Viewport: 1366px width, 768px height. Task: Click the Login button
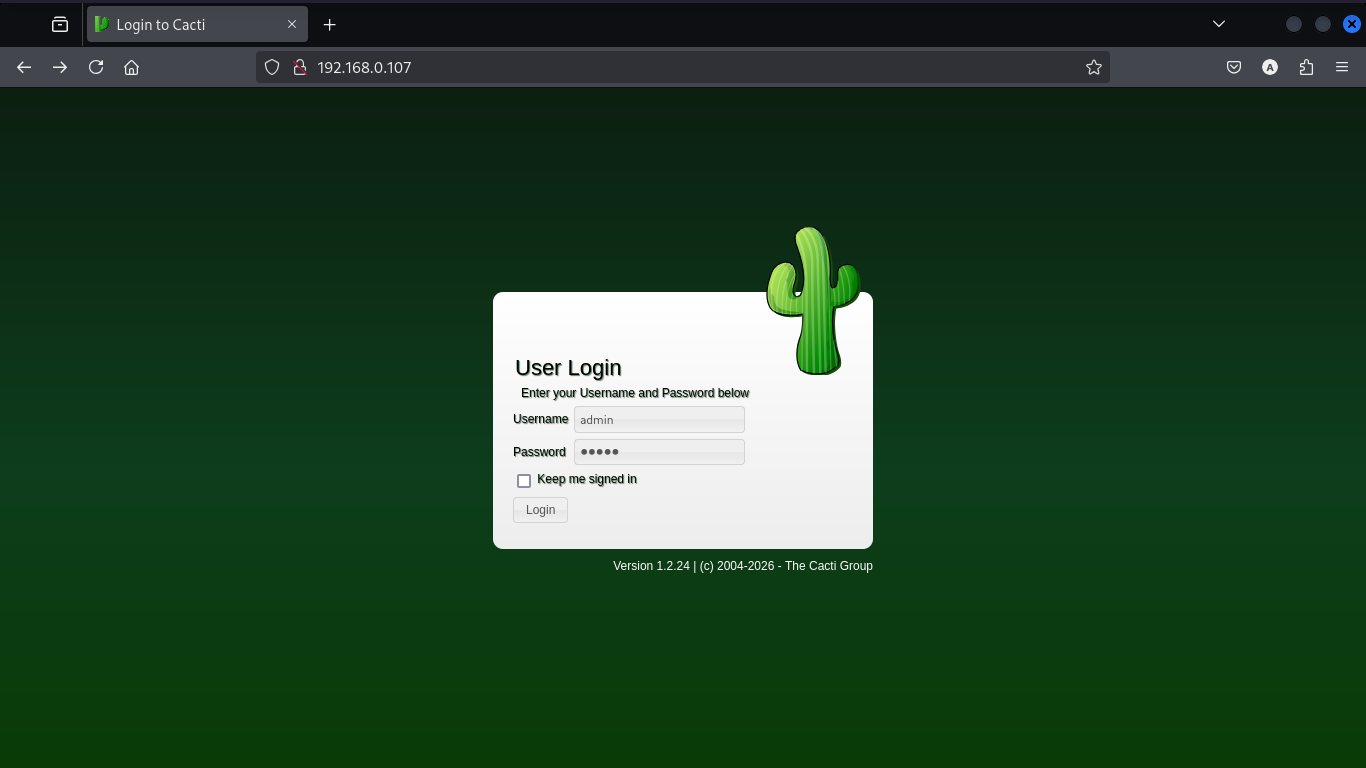[x=540, y=510]
